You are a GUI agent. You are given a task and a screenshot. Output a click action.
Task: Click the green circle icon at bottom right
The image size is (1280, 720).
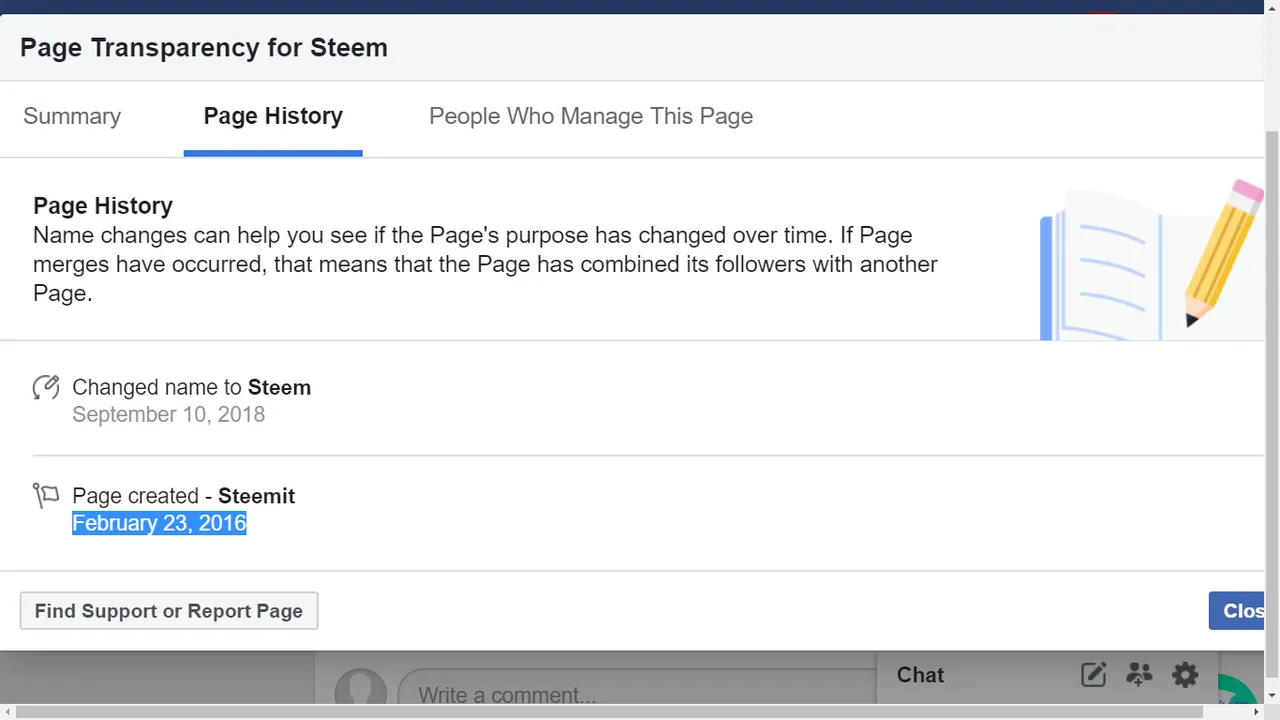pos(1240,692)
